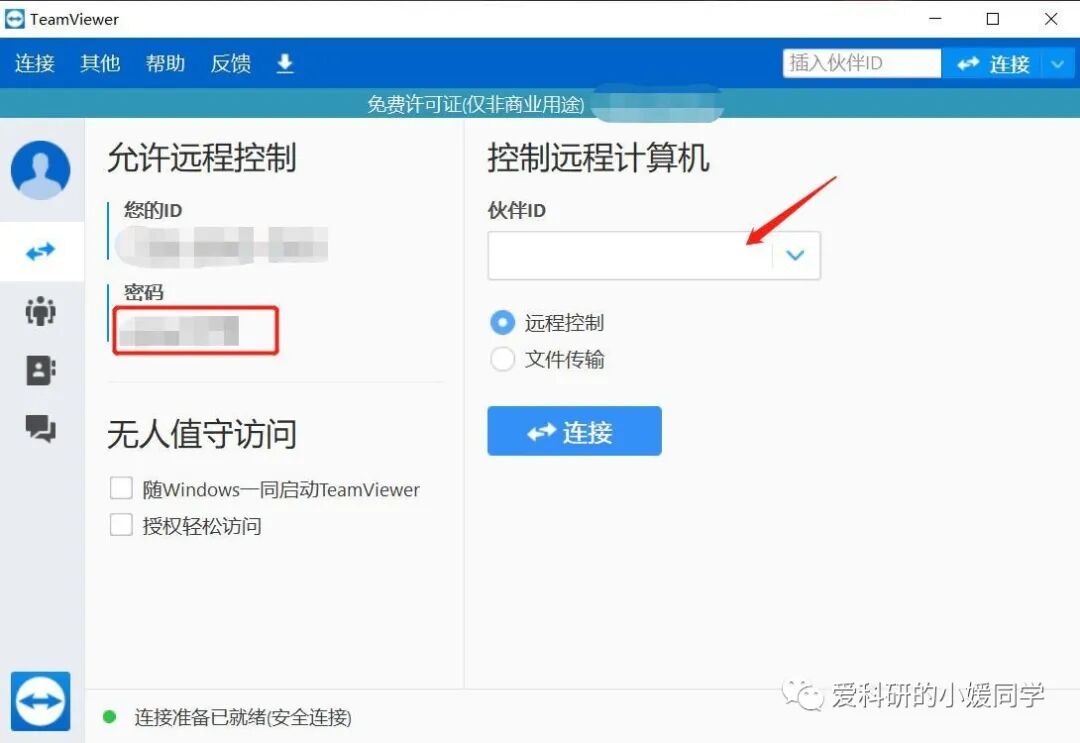
Task: Open the contacts book sidebar icon
Action: [41, 370]
